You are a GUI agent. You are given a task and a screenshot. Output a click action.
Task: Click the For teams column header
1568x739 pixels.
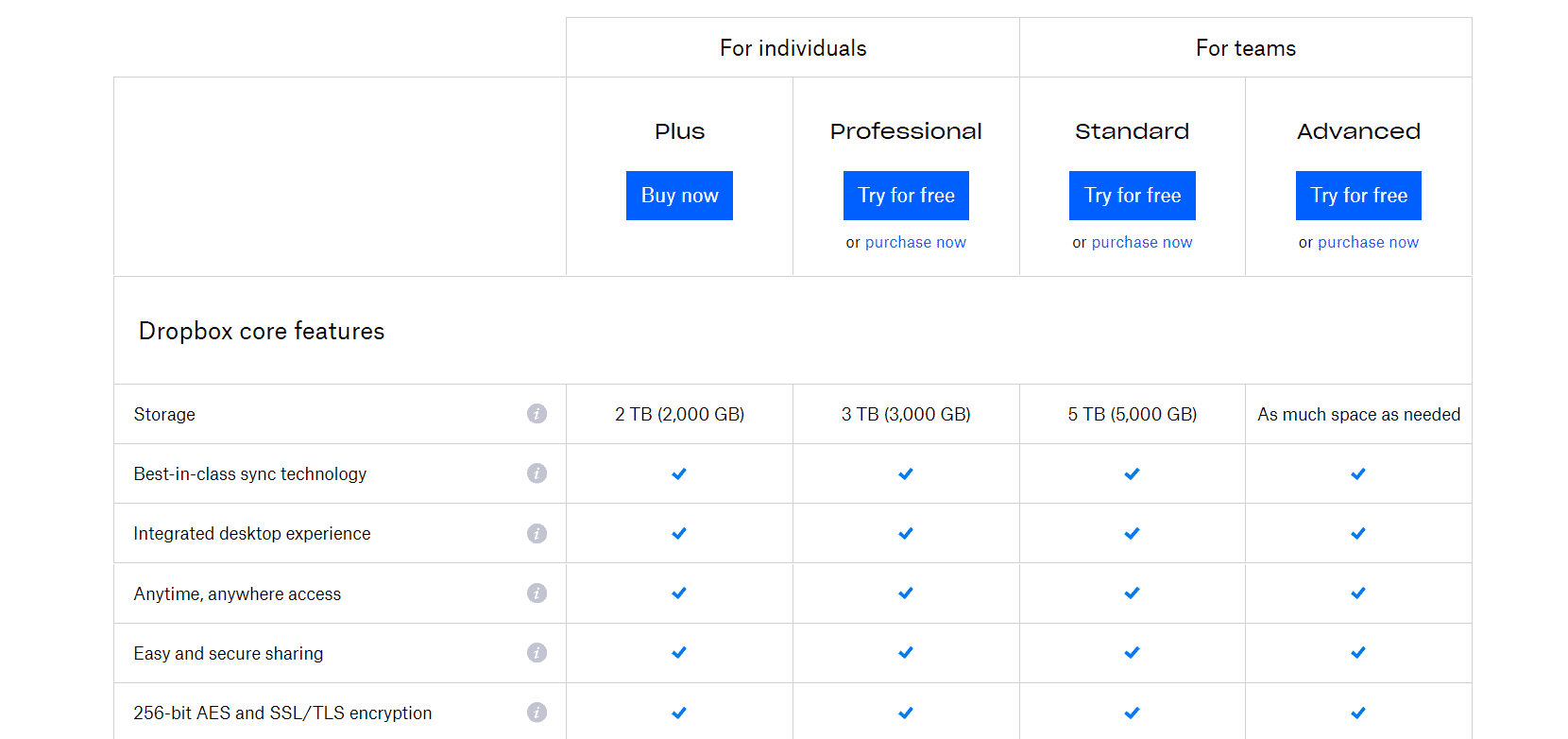[1246, 48]
